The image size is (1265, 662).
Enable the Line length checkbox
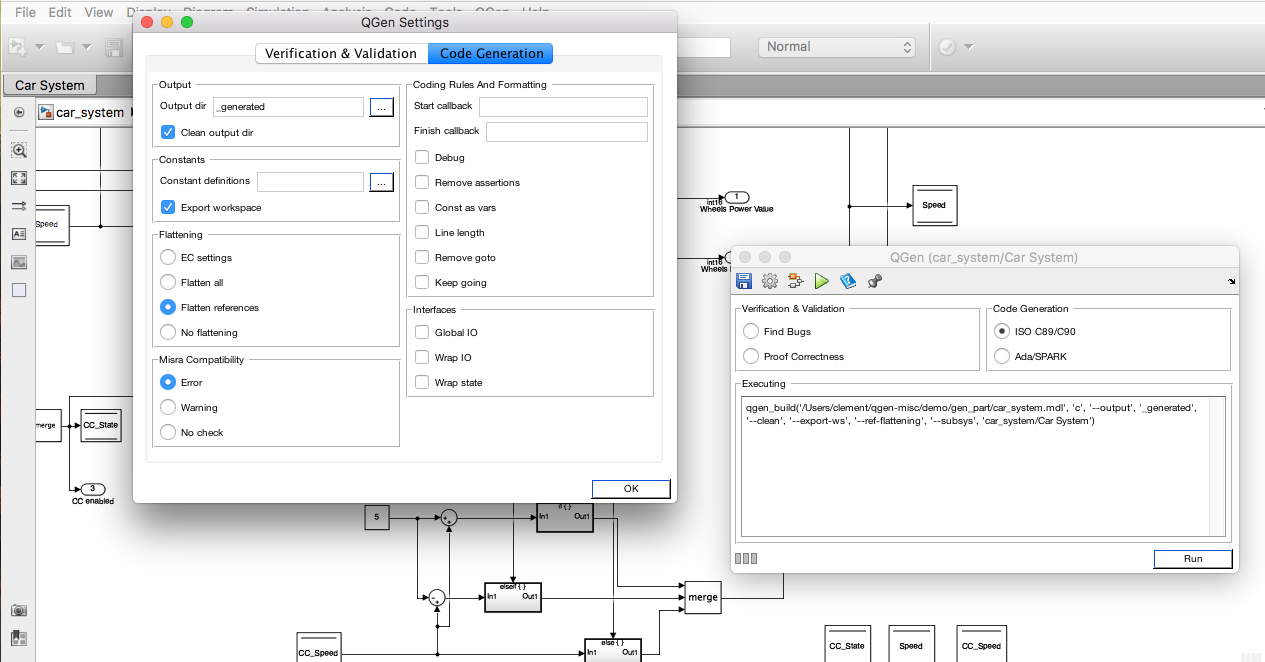click(x=422, y=233)
